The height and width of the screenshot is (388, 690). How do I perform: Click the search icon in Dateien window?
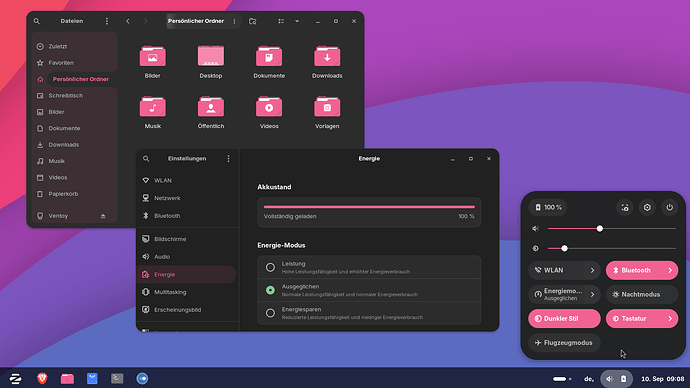pyautogui.click(x=37, y=21)
